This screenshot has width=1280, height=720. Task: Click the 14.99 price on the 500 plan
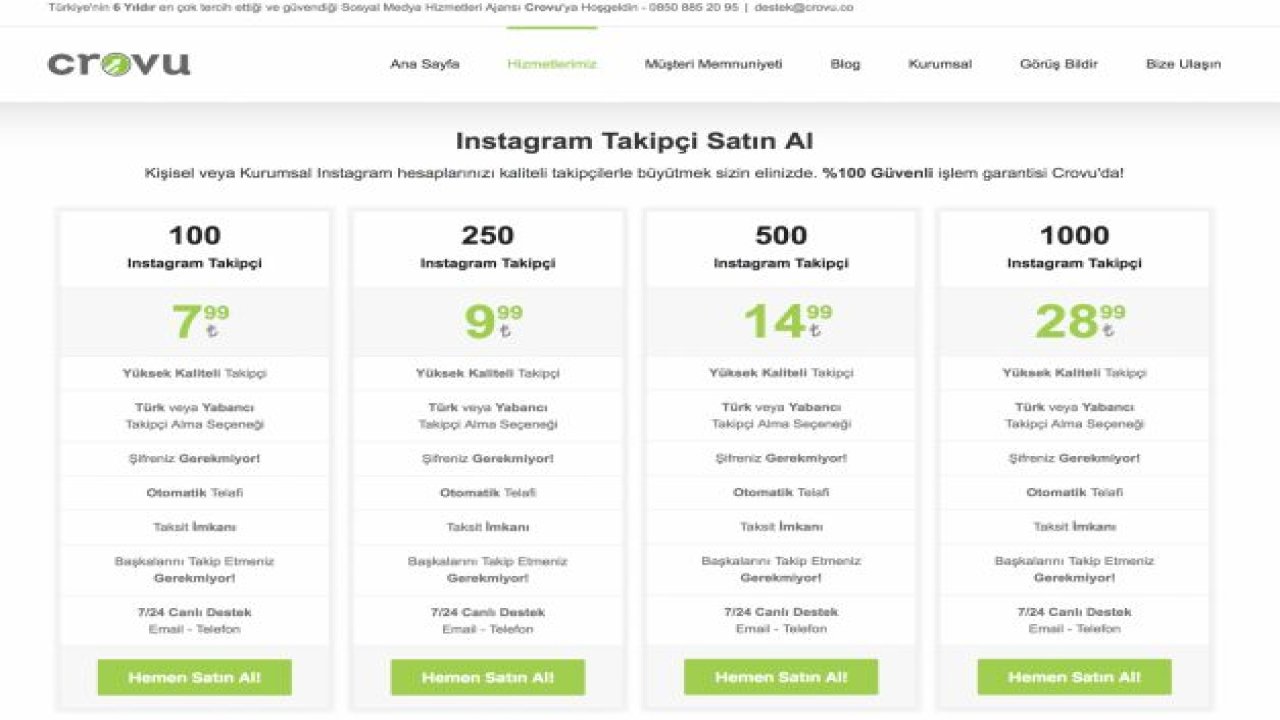[785, 321]
